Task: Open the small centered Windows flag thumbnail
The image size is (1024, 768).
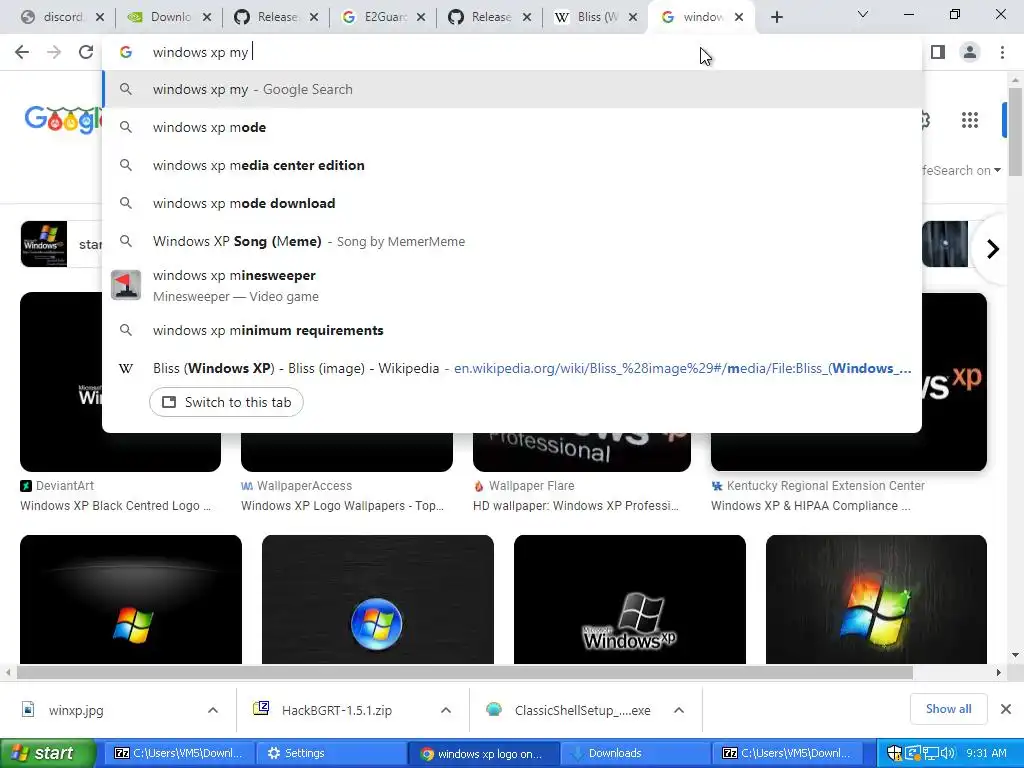Action: tap(131, 600)
